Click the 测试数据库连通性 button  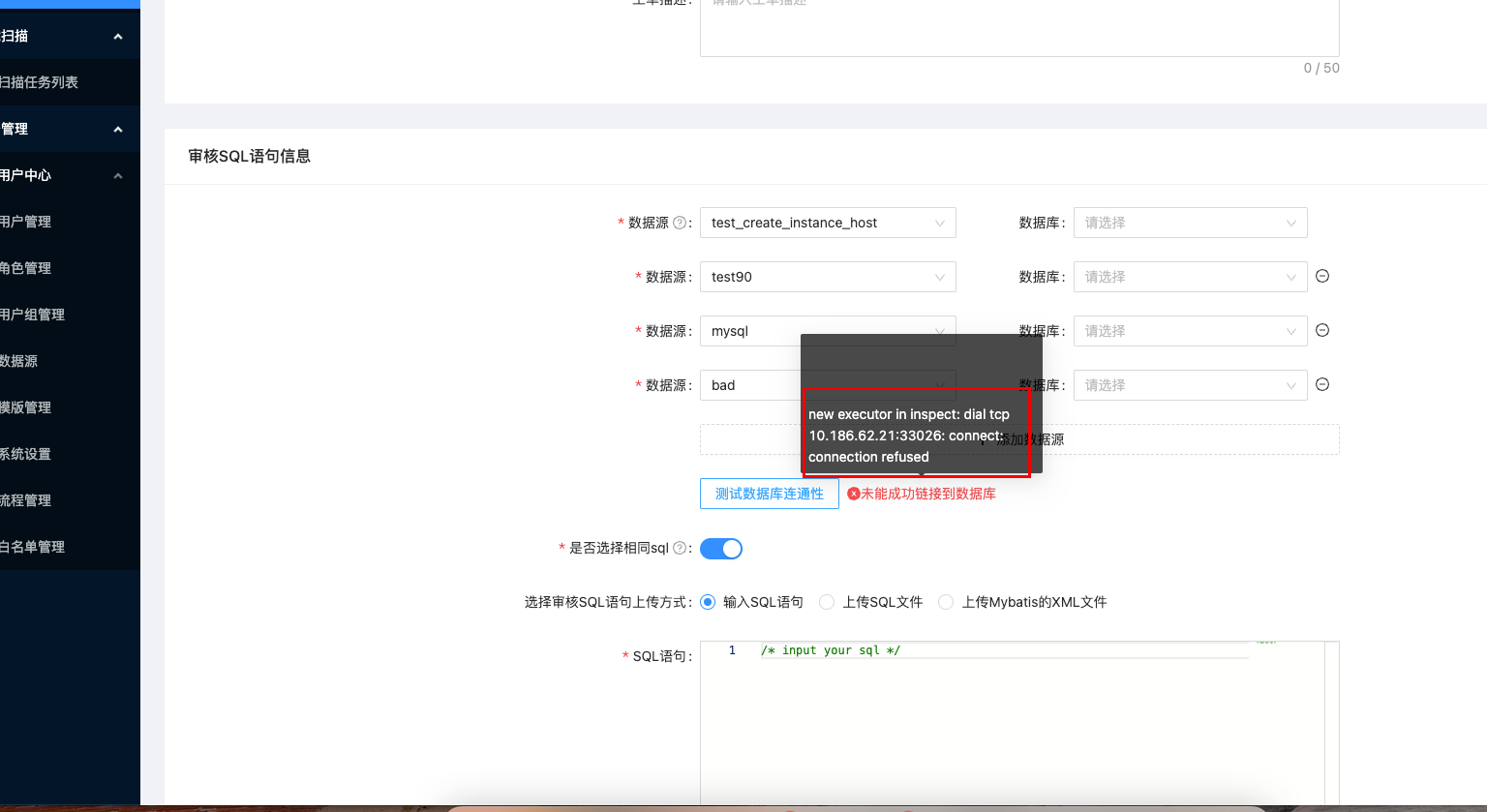(769, 493)
